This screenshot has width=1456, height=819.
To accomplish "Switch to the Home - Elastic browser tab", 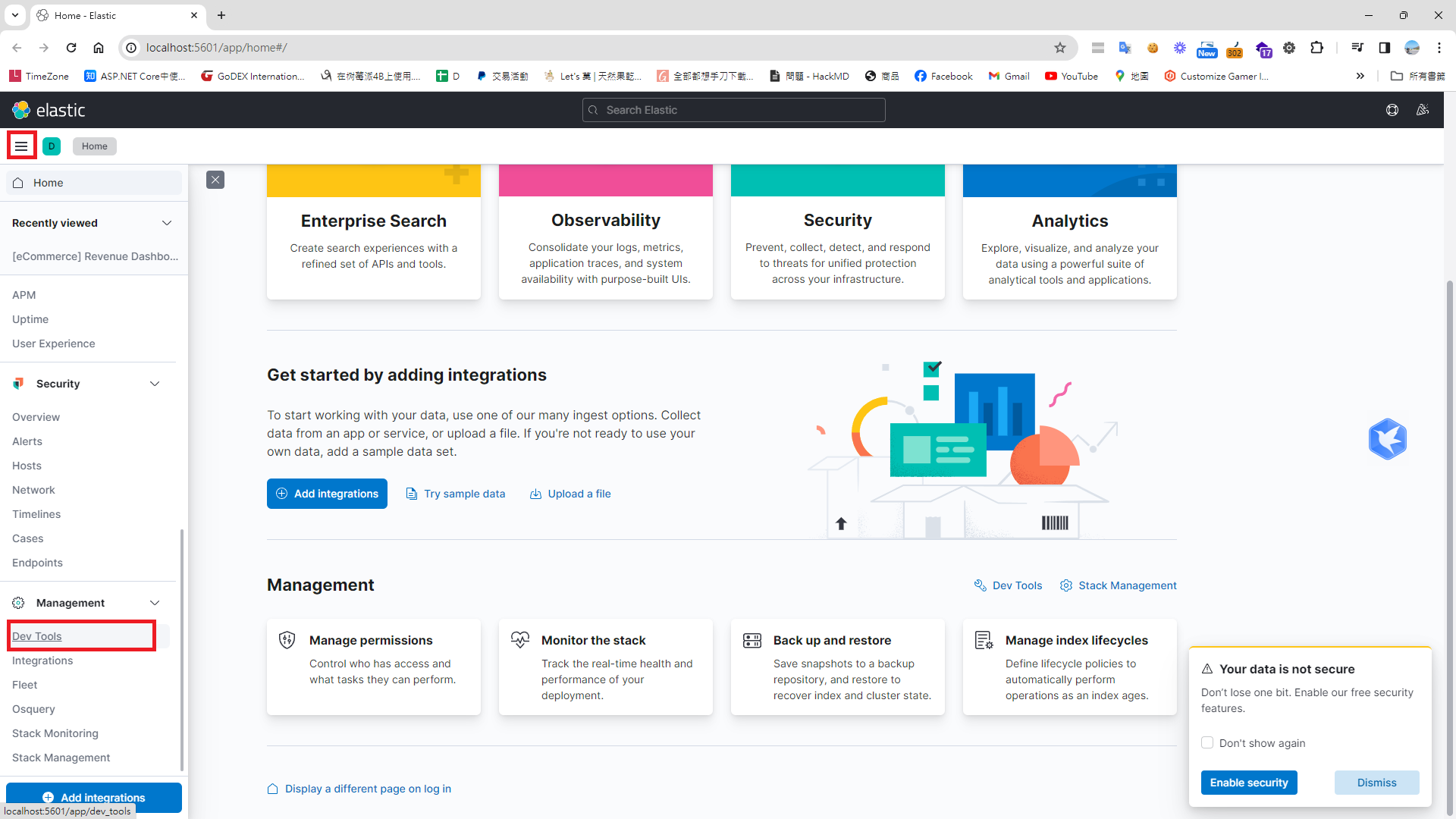I will click(x=106, y=15).
